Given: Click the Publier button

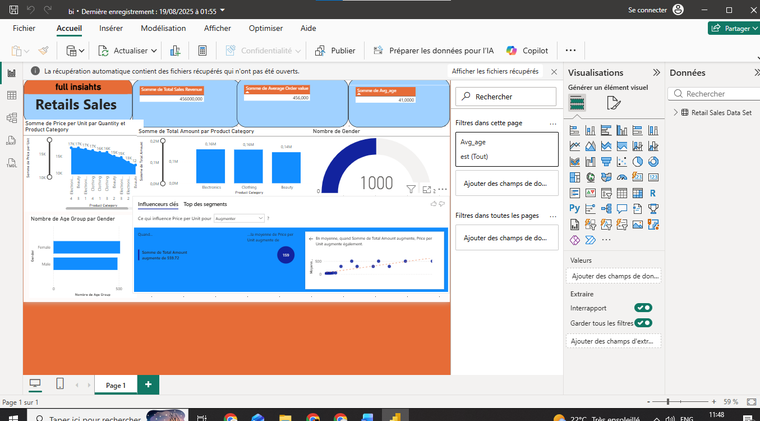Looking at the screenshot, I should [335, 50].
